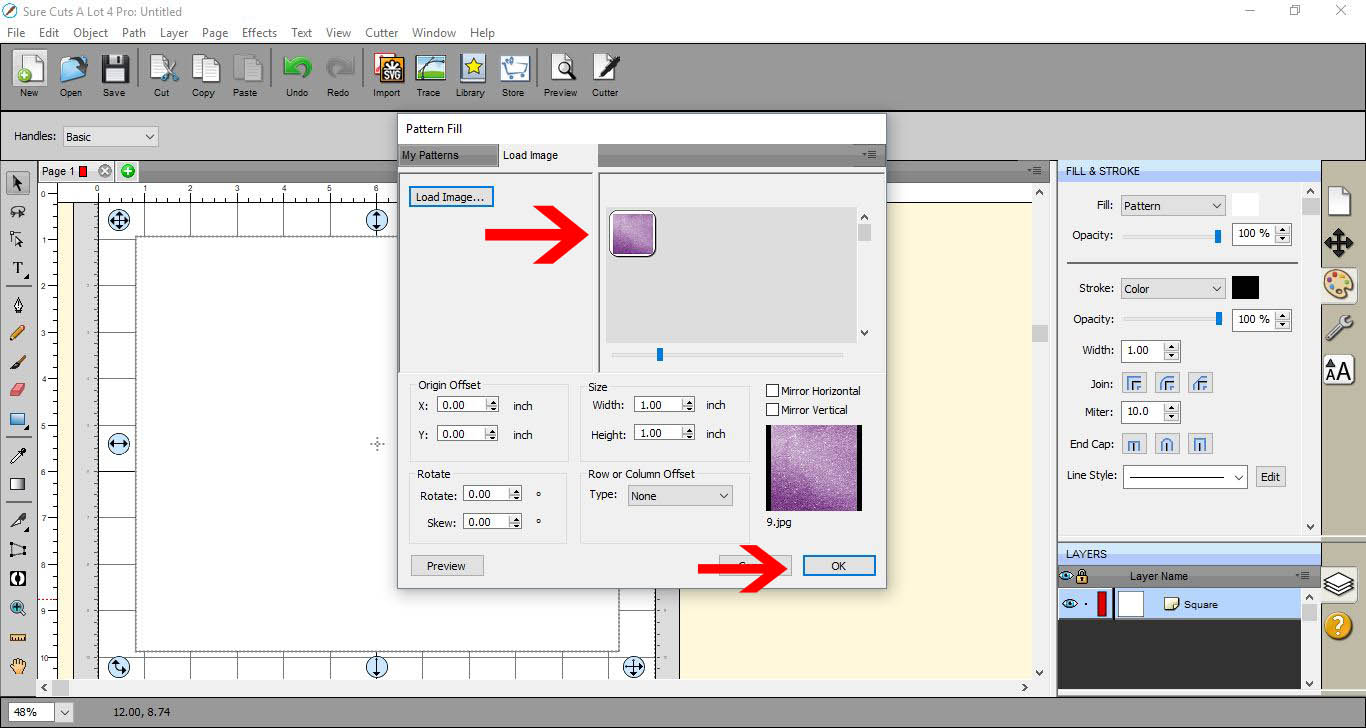Click the Edit line style button
This screenshot has width=1366, height=728.
tap(1270, 477)
